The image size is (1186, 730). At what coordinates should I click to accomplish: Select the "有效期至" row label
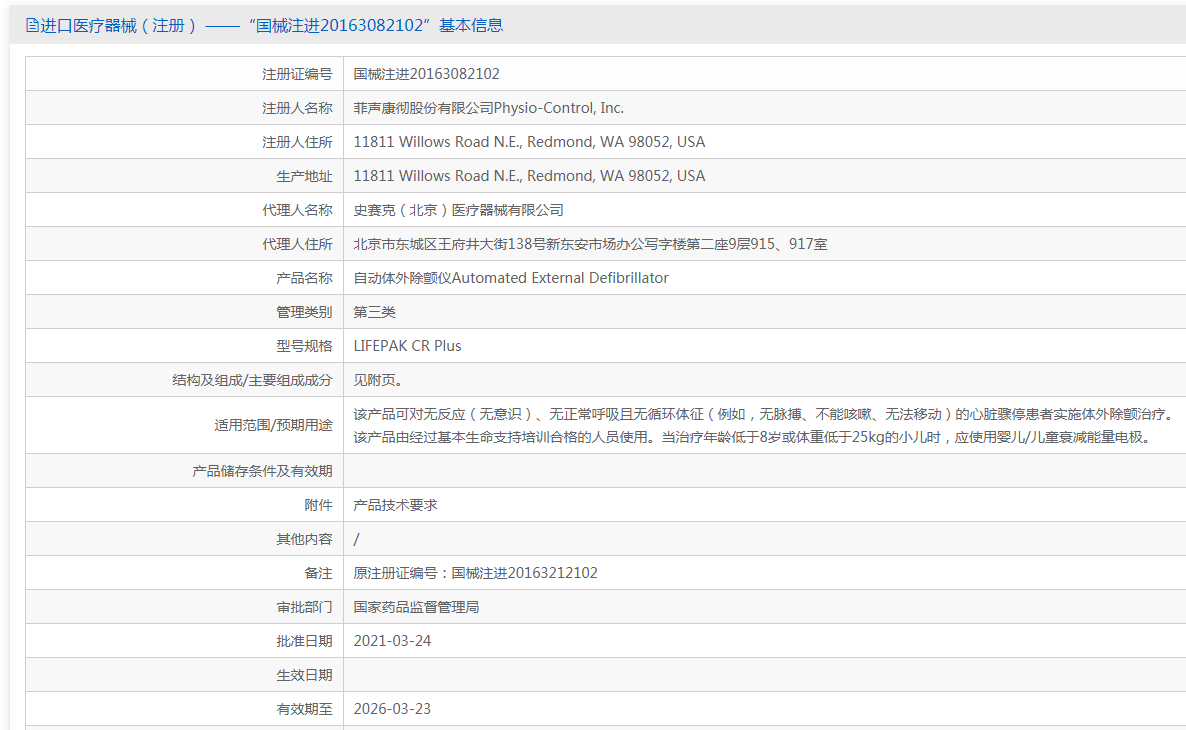coord(304,710)
